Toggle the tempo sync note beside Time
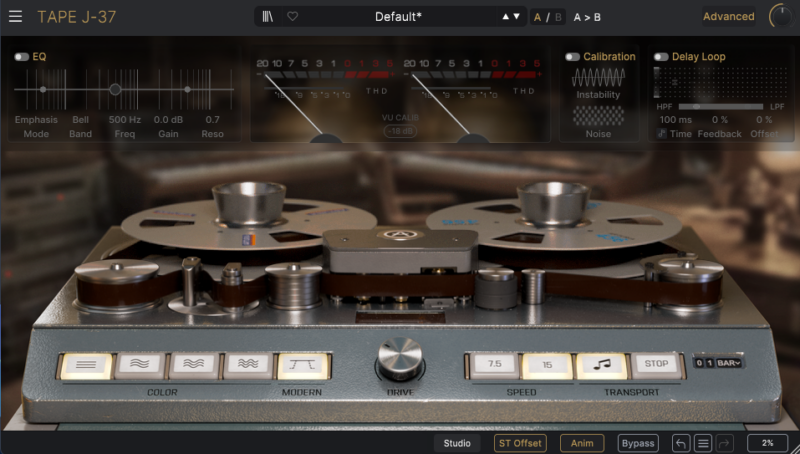Image resolution: width=800 pixels, height=454 pixels. (x=662, y=133)
